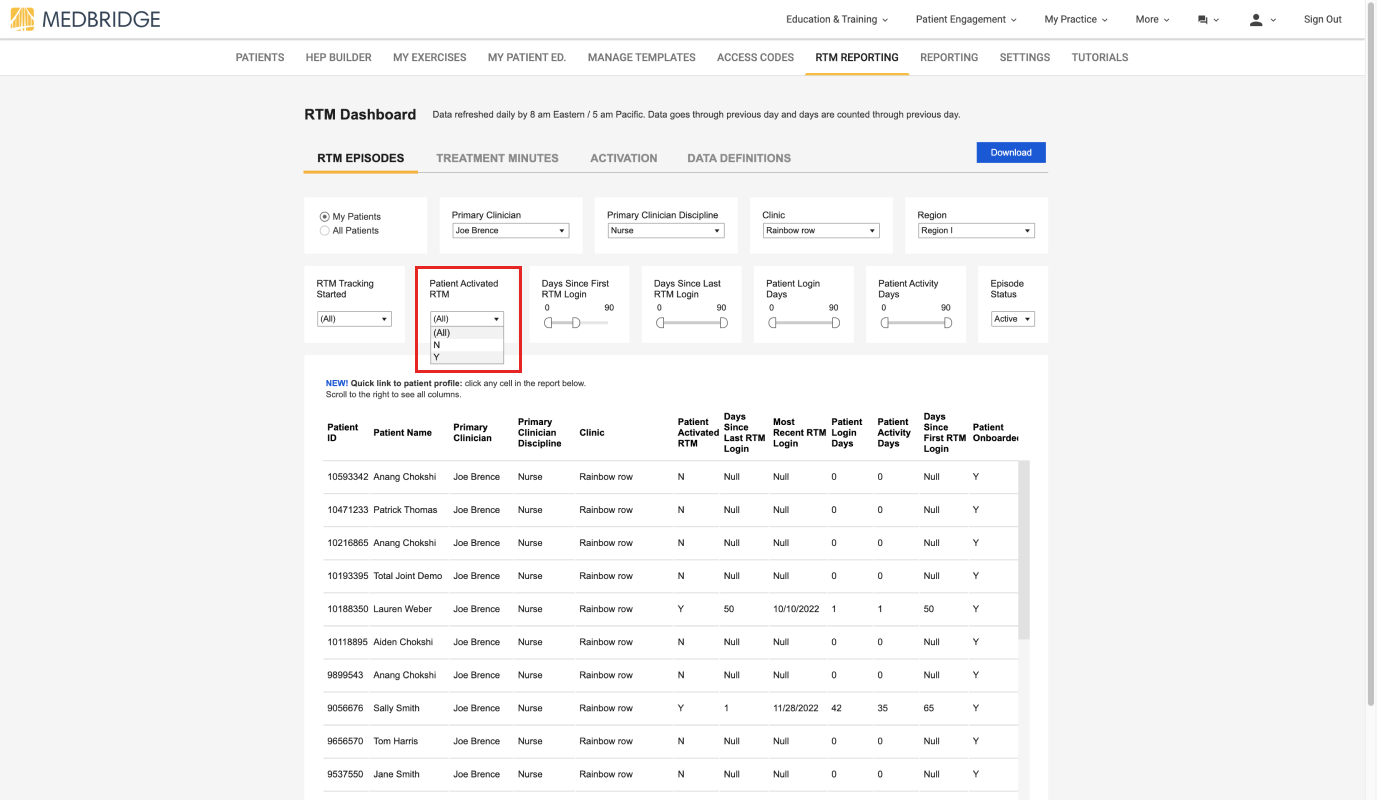Switch to the Data Definitions tab
The width and height of the screenshot is (1377, 800).
[x=739, y=158]
